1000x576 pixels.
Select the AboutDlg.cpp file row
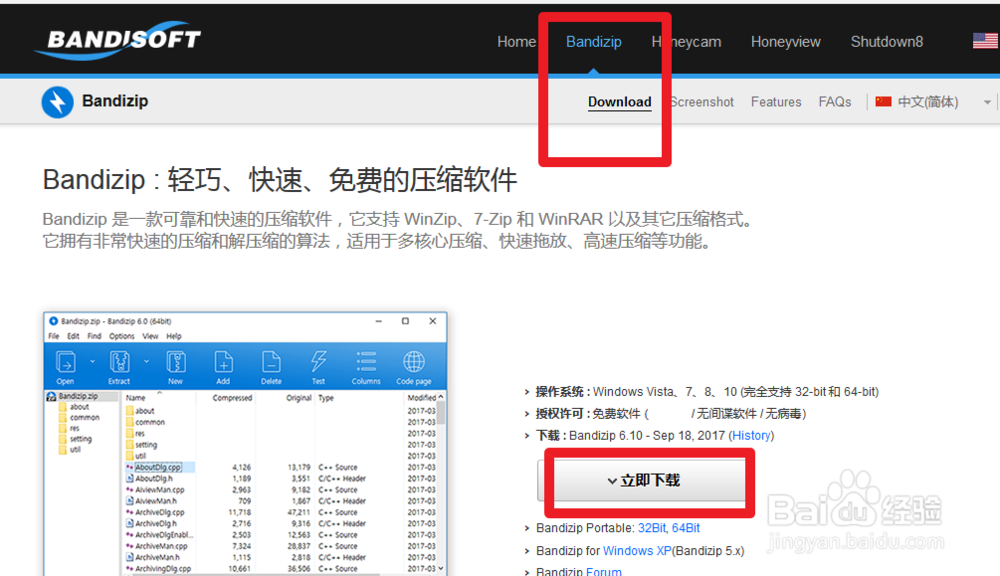click(x=158, y=468)
